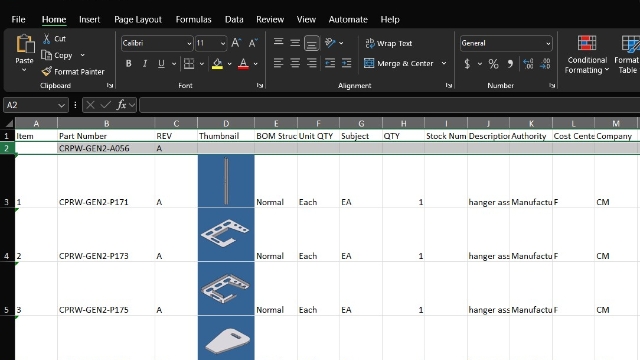Select thumbnail of part CPRW-GEN2-P173
The height and width of the screenshot is (360, 640).
click(226, 235)
